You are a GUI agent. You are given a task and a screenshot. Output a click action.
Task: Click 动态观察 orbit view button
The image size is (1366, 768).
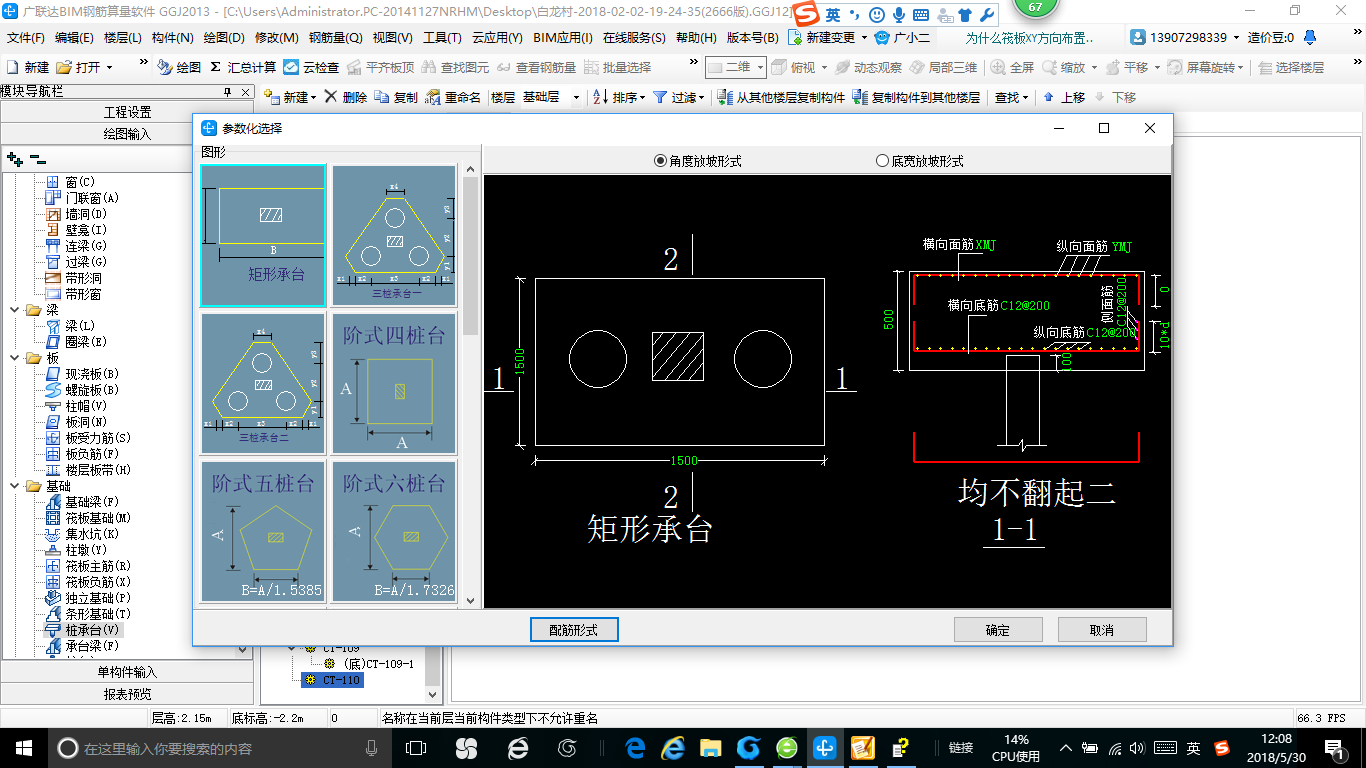pos(868,67)
